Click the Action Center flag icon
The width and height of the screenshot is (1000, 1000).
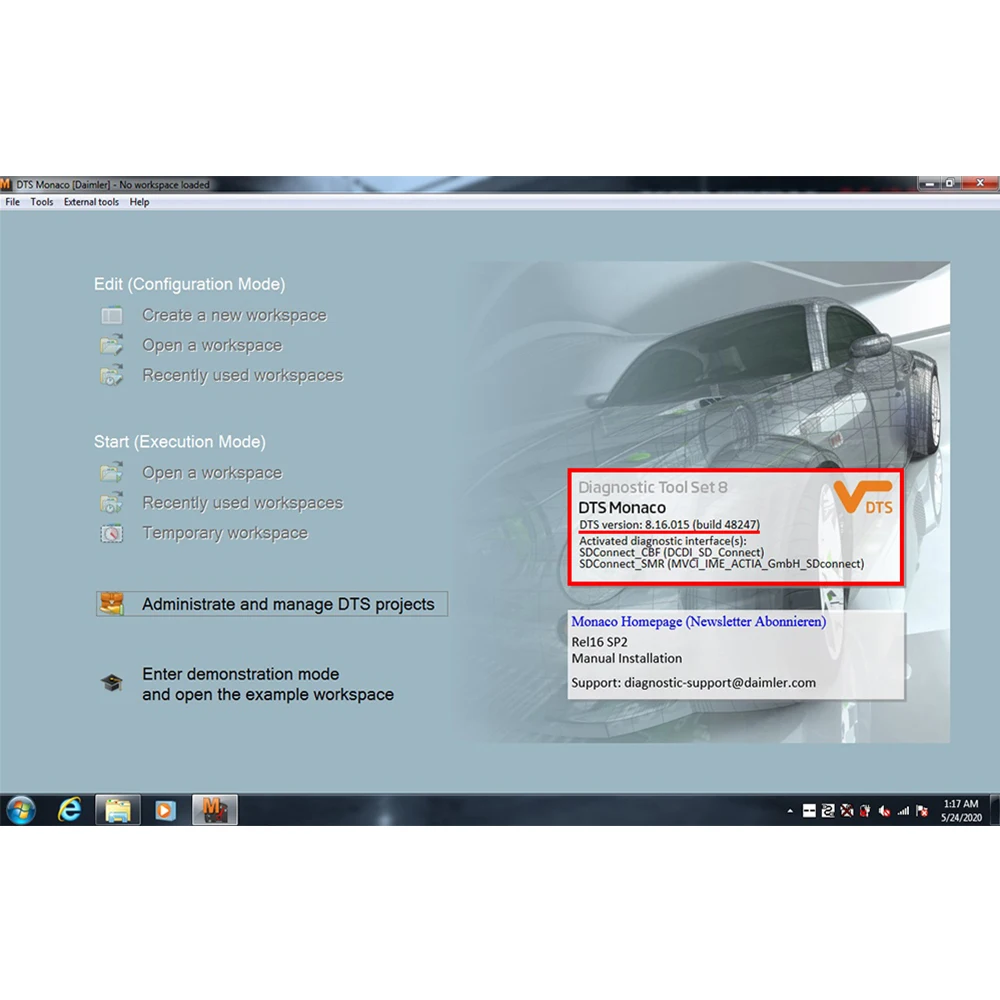coord(922,811)
